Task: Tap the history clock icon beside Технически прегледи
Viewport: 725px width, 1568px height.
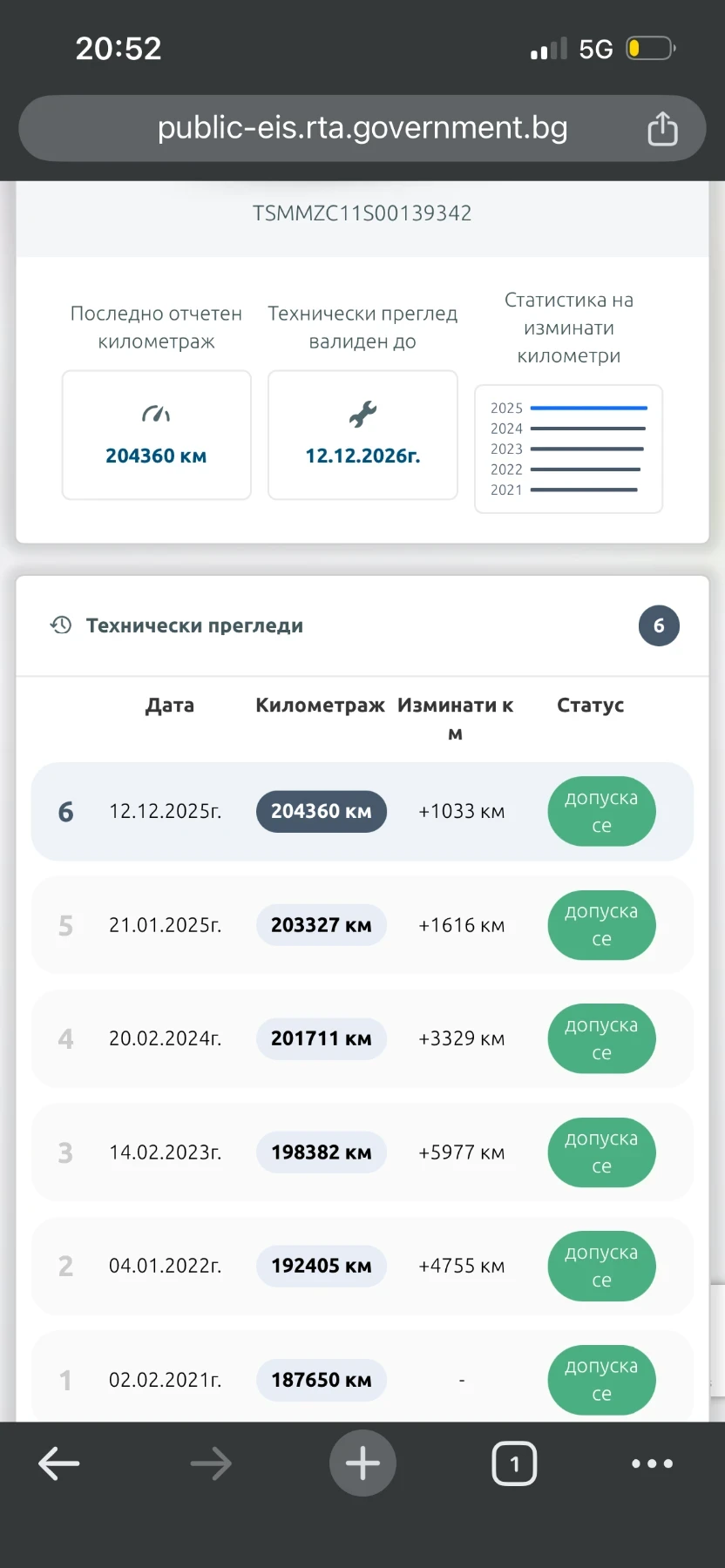Action: click(61, 625)
